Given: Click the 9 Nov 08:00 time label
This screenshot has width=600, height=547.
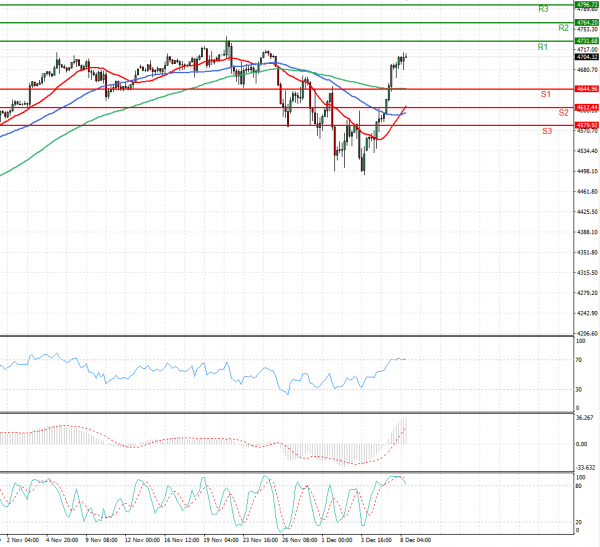Looking at the screenshot, I should point(101,540).
